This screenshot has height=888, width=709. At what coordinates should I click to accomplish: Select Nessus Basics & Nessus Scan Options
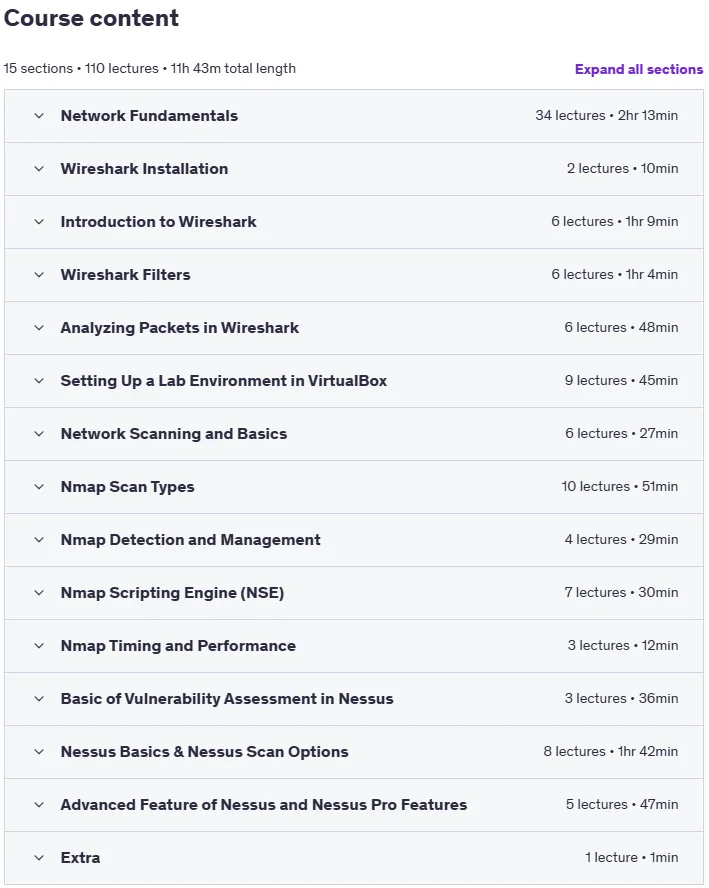pos(204,752)
